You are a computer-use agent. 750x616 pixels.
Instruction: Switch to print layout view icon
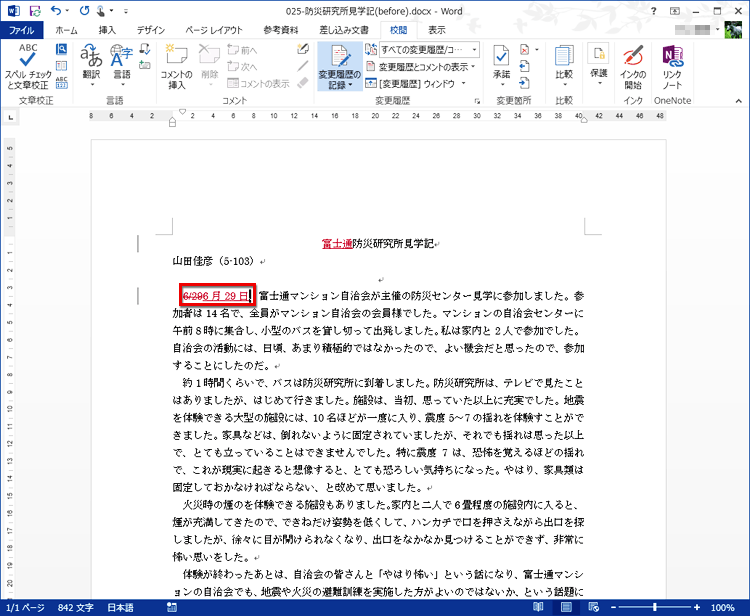pos(566,607)
